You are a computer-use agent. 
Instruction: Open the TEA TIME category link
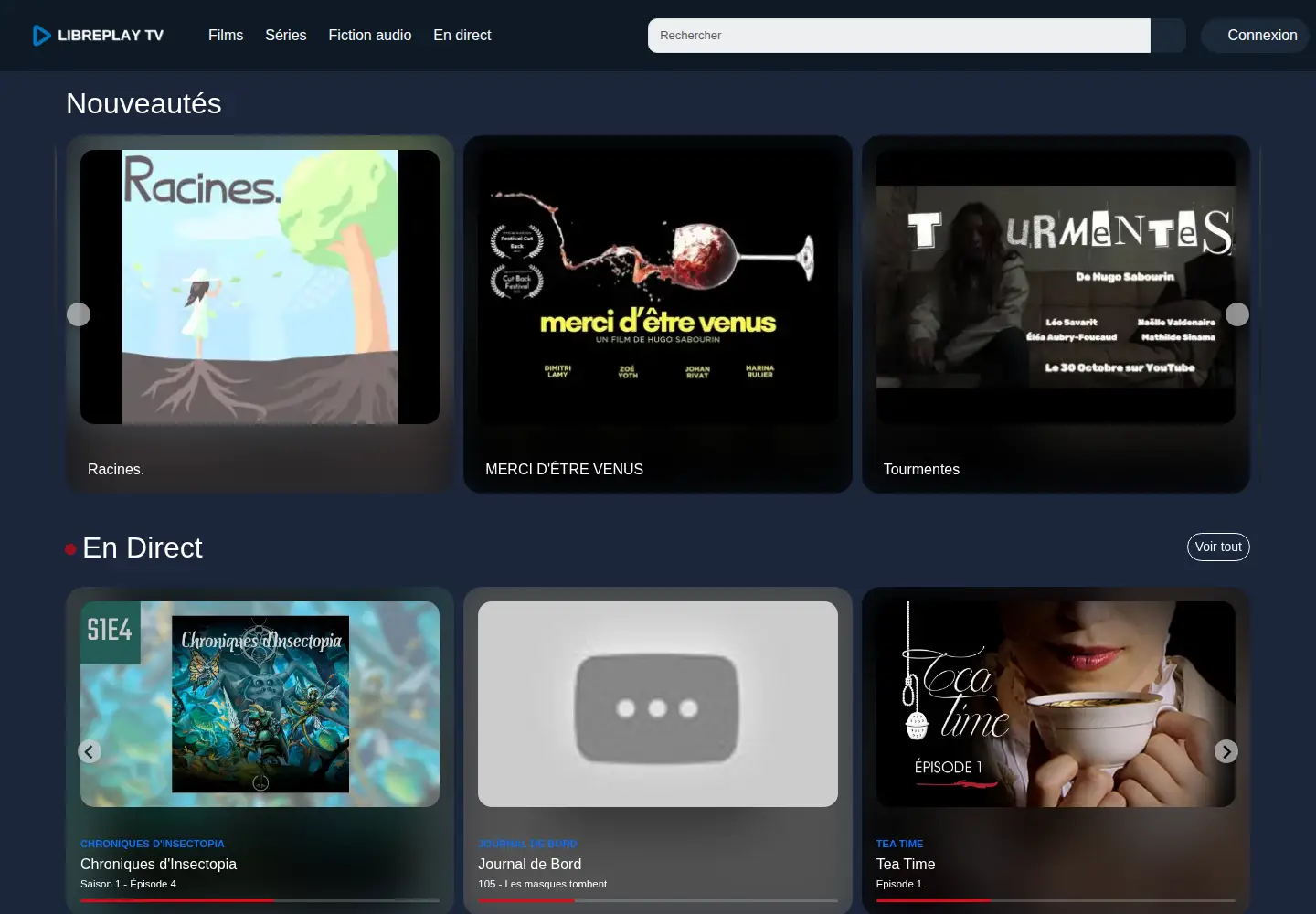click(899, 844)
